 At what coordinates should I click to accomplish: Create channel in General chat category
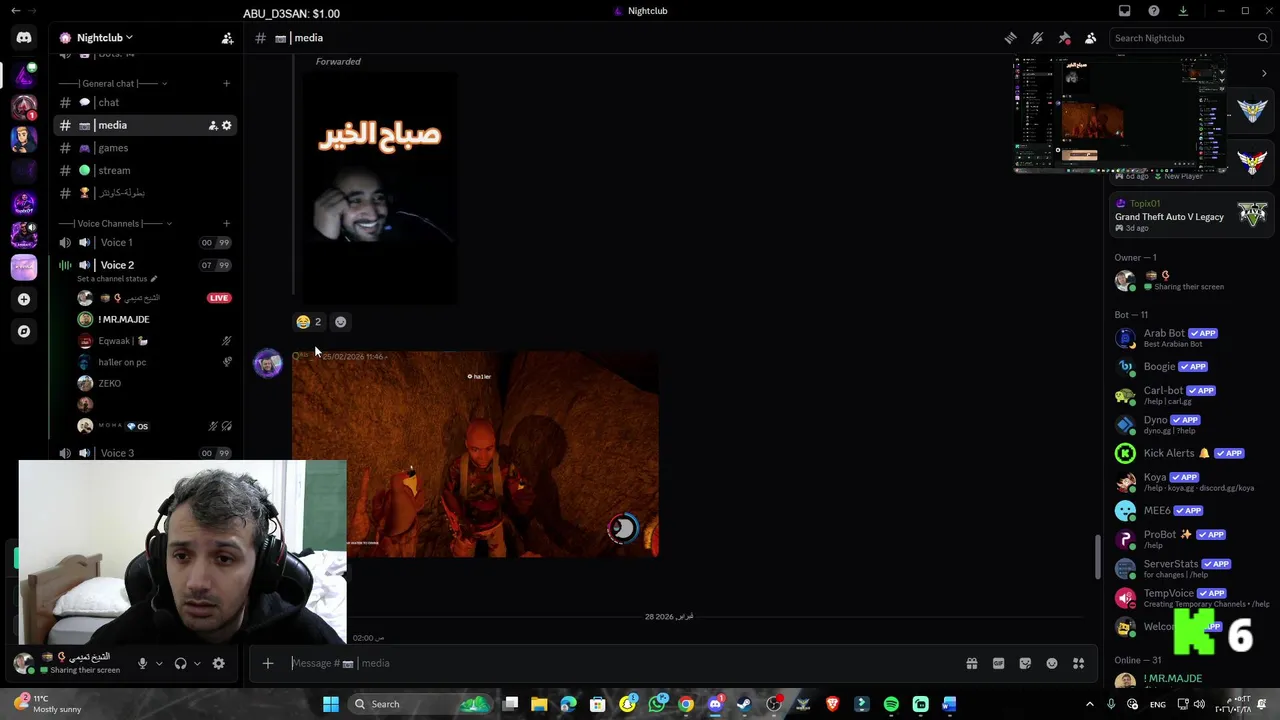227,83
